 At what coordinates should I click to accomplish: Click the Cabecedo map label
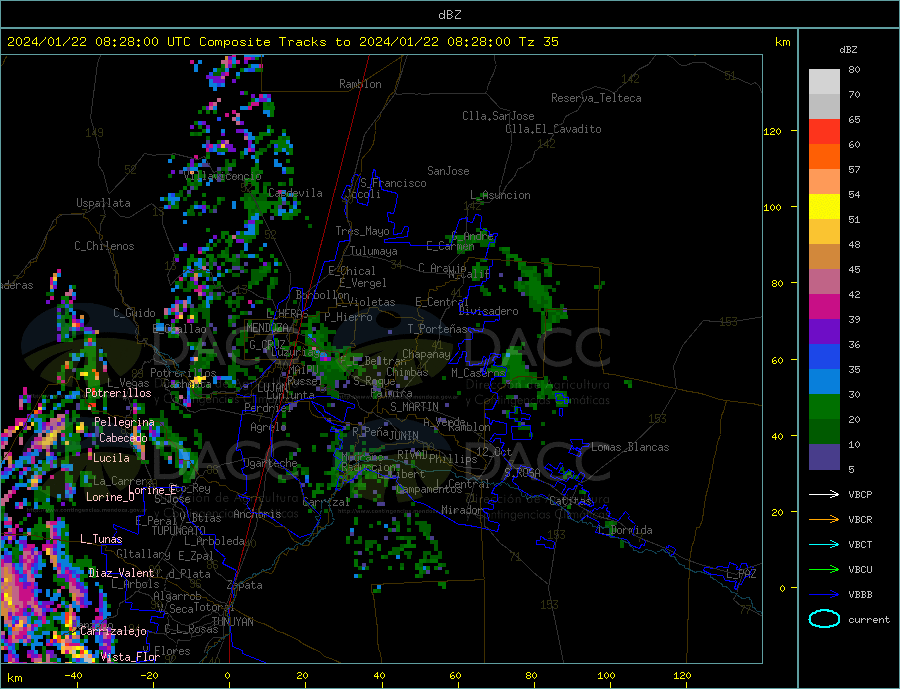123,438
